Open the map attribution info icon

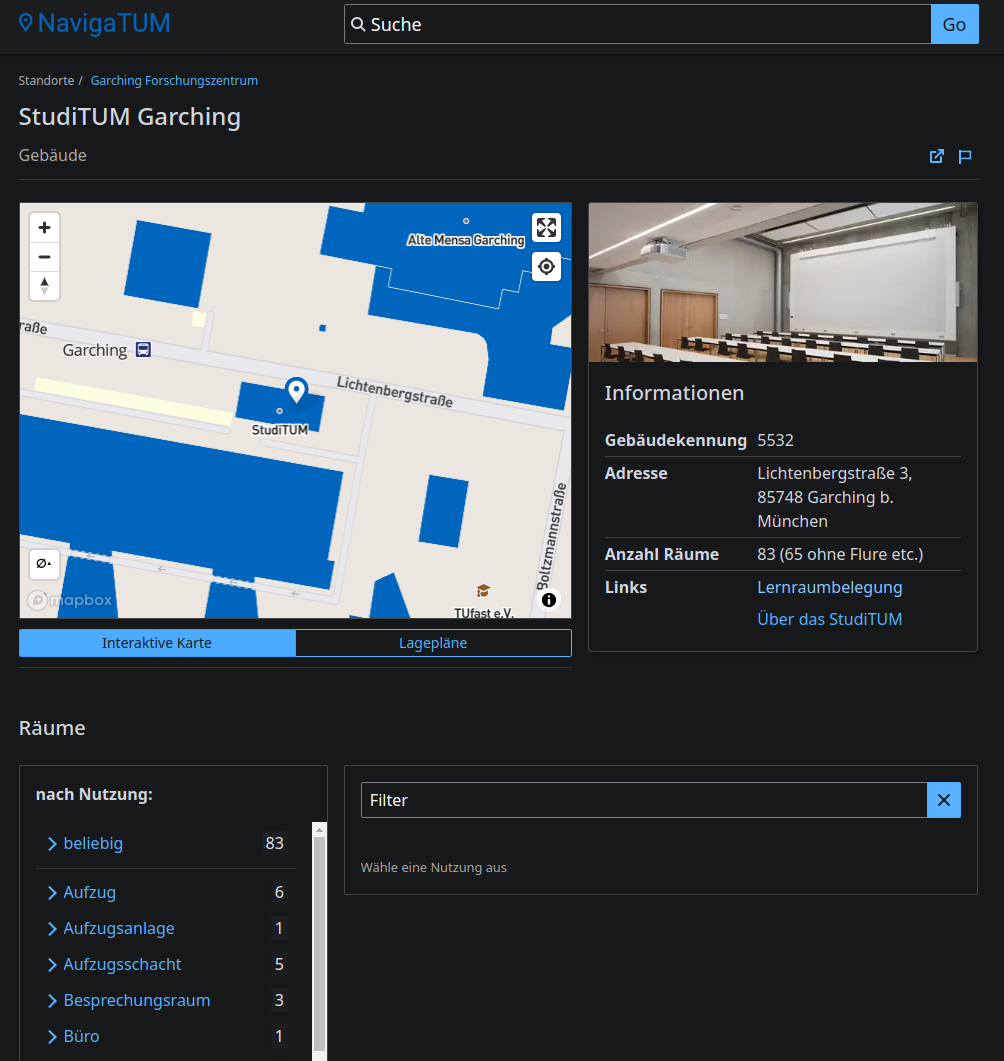(549, 600)
